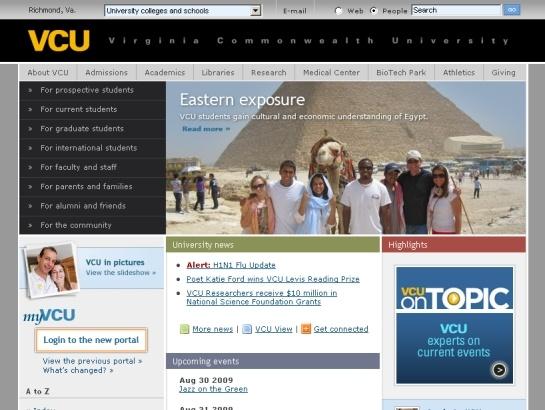Click the Virginia Commonwealth University header text
Viewport: 545px width, 410px height.
(308, 41)
